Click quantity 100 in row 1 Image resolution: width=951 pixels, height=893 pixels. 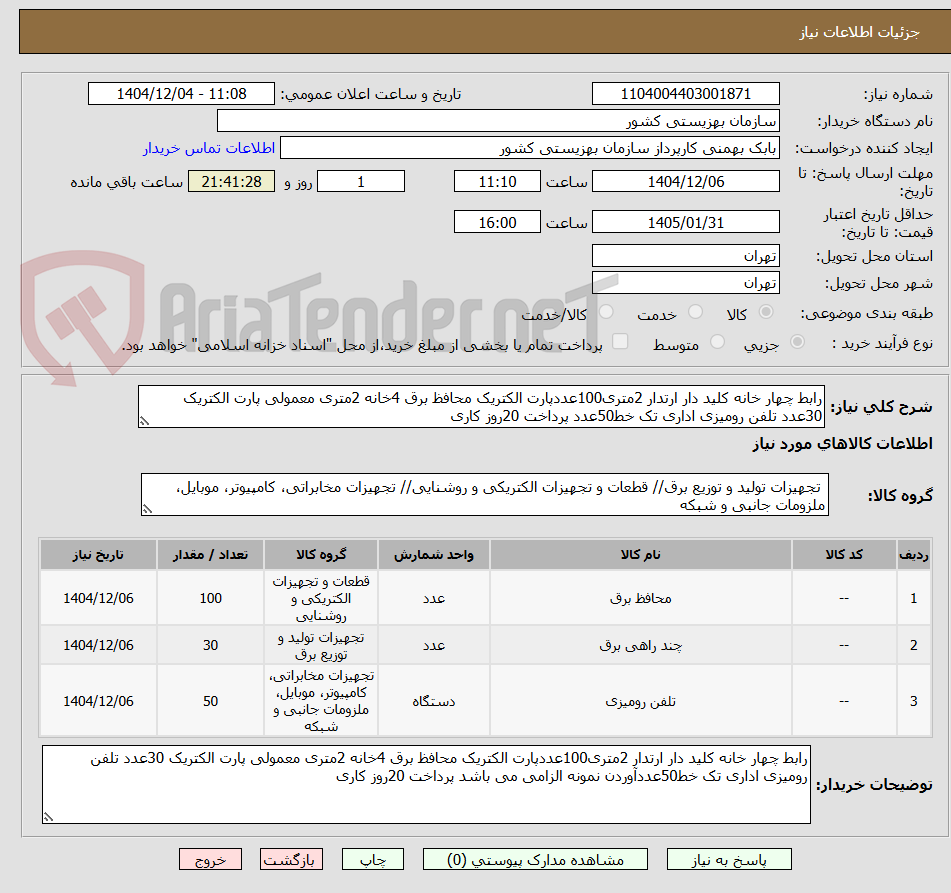210,598
